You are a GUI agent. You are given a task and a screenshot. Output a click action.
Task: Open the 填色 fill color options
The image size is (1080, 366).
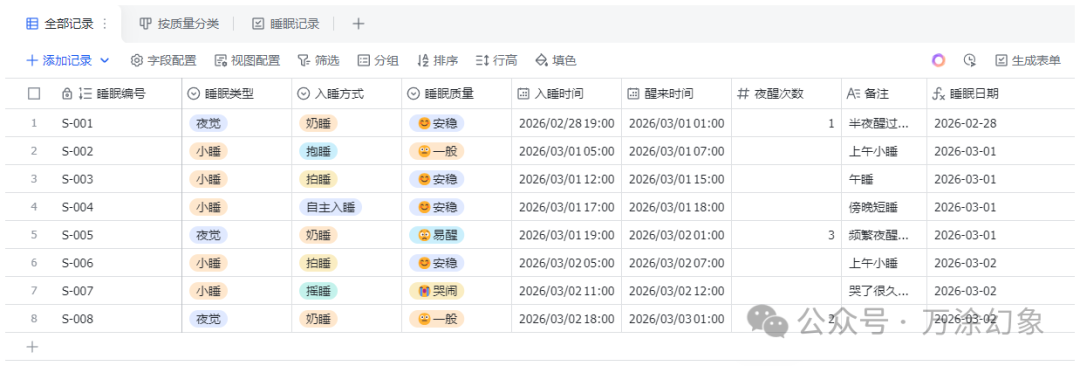point(556,61)
